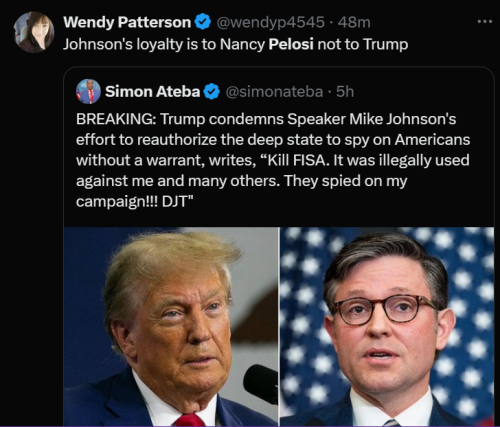Click the 'Kill FISA' quote line in tweet
Screen dimensions: 500x427
coord(273,160)
